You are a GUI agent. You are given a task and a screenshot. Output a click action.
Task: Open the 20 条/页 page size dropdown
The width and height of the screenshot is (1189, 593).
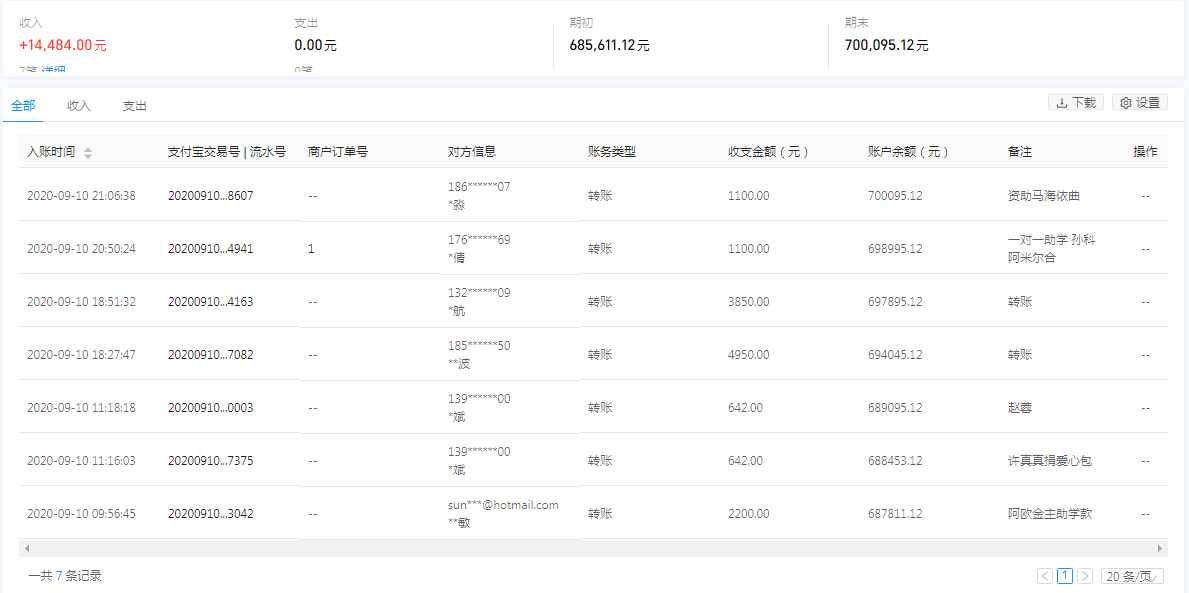(x=1135, y=576)
